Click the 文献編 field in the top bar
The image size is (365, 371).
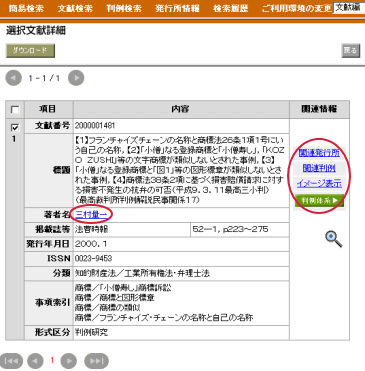pos(349,7)
